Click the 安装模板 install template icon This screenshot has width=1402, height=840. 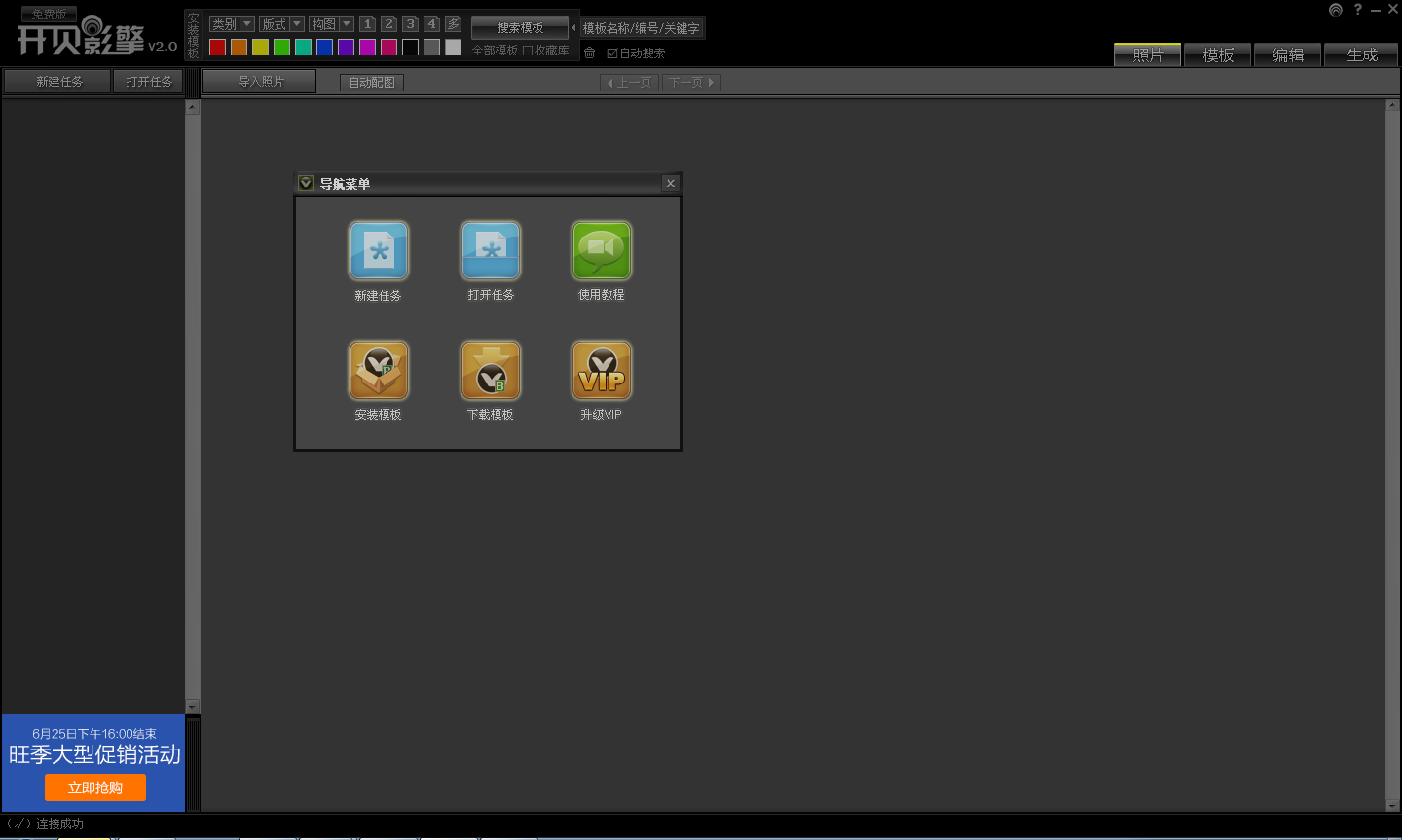point(379,371)
